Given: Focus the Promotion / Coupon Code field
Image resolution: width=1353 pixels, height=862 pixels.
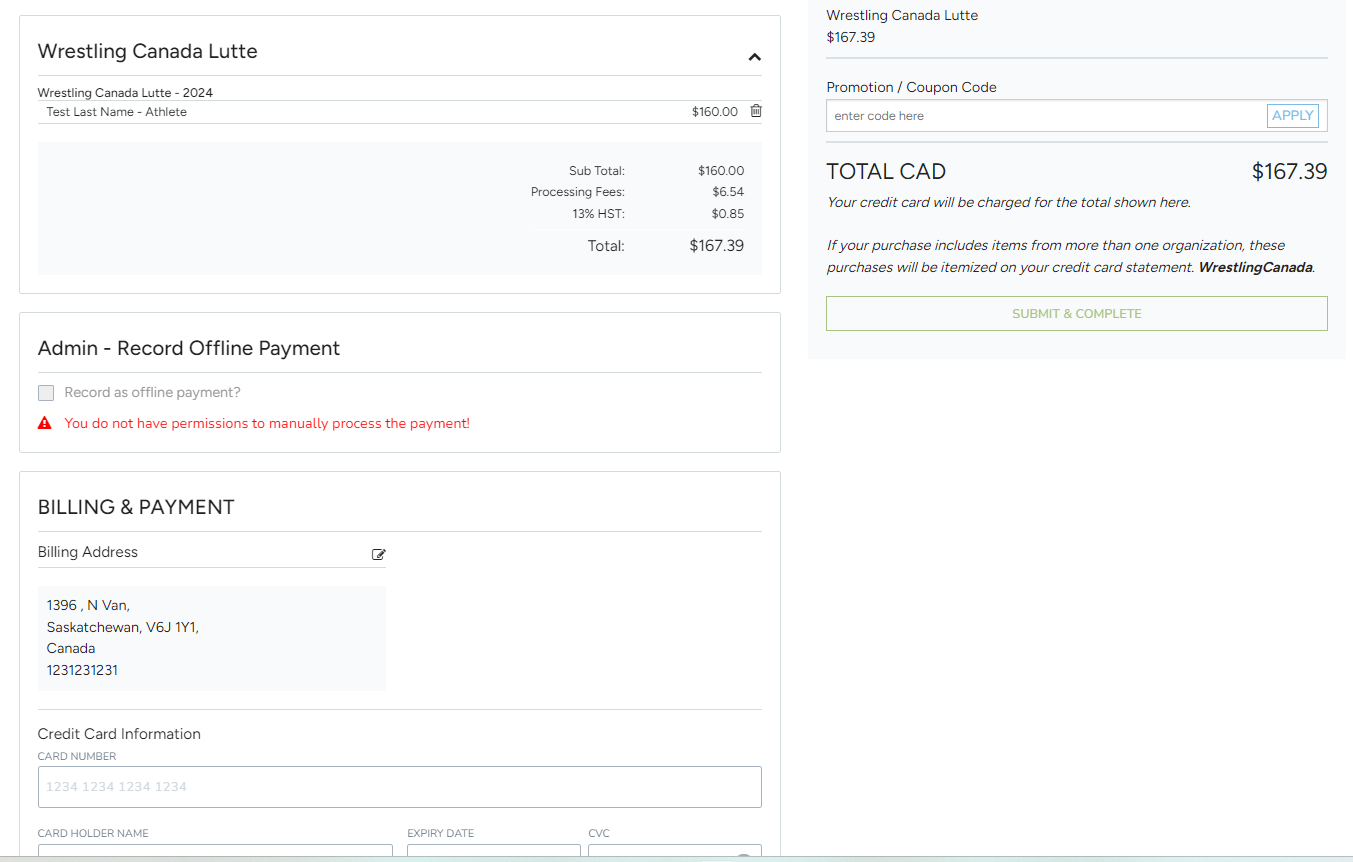Looking at the screenshot, I should [x=1045, y=116].
